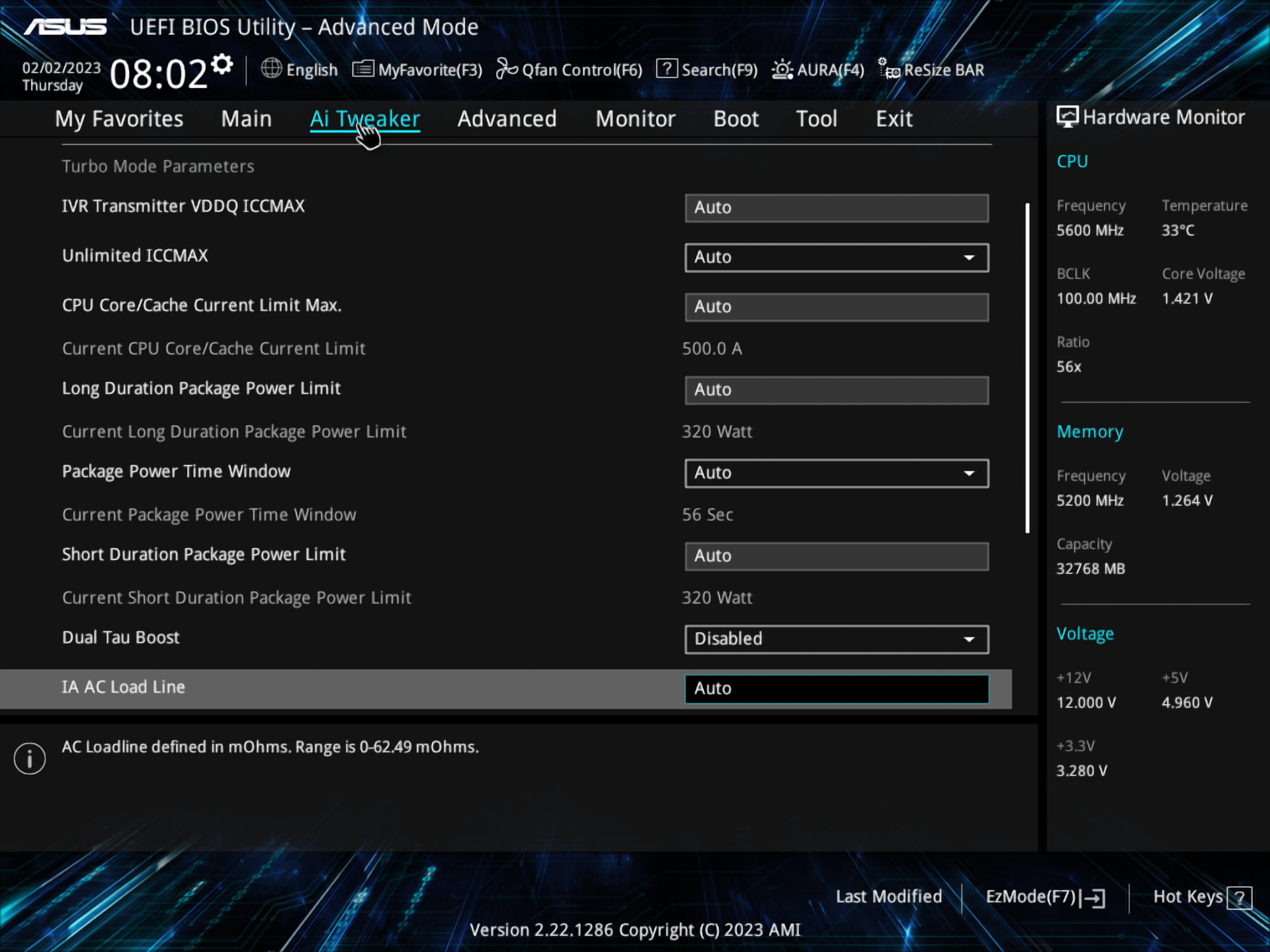Click the +5V reading 4.960 V
1270x952 pixels.
pos(1187,702)
